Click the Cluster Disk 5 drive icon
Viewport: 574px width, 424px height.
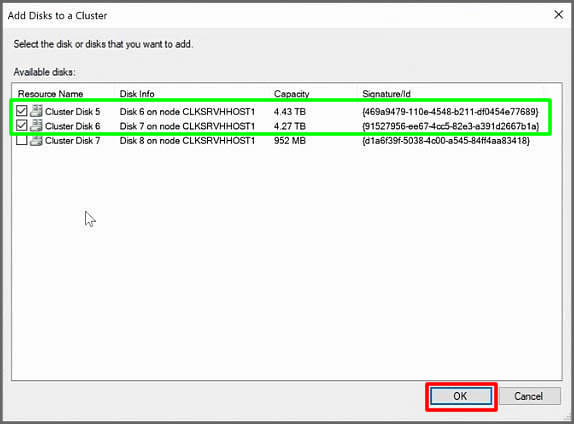tap(36, 111)
